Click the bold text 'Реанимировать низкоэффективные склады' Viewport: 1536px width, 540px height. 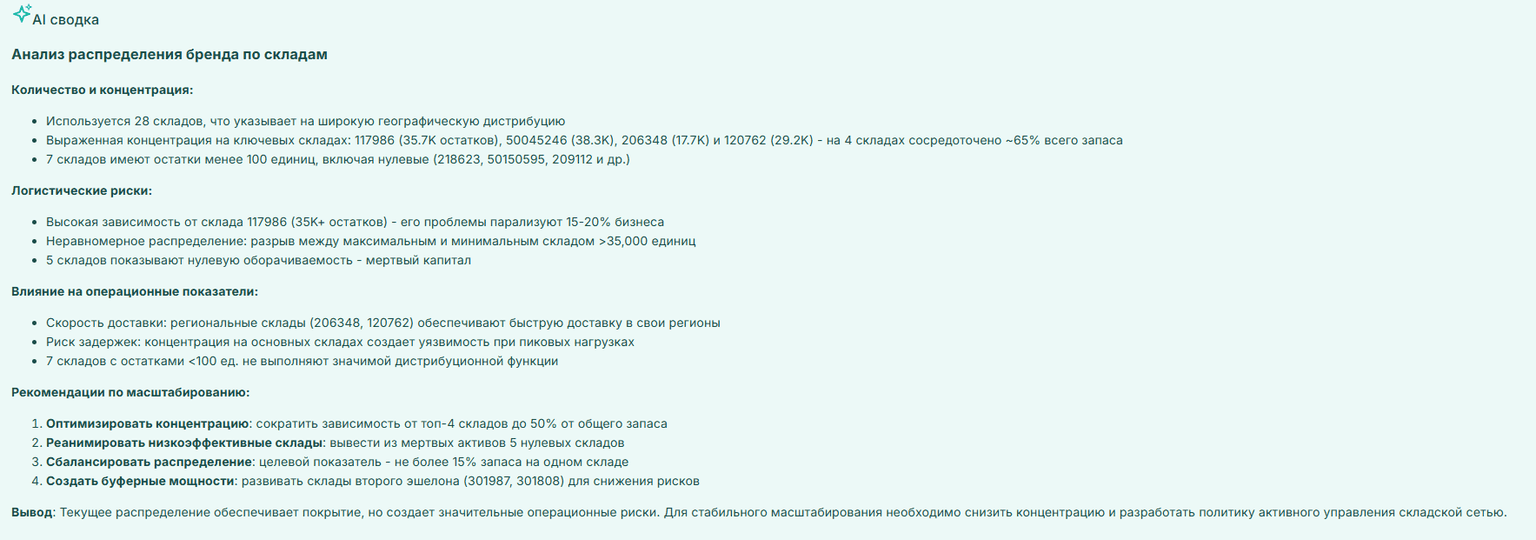coord(184,443)
